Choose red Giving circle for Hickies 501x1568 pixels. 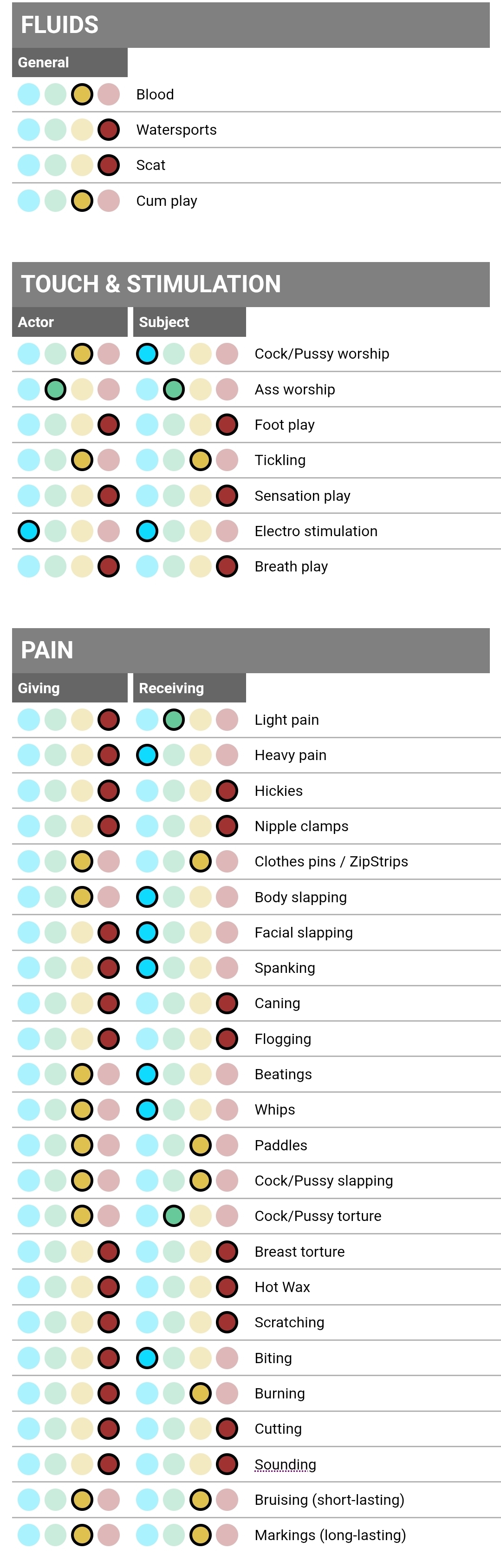coord(109,791)
